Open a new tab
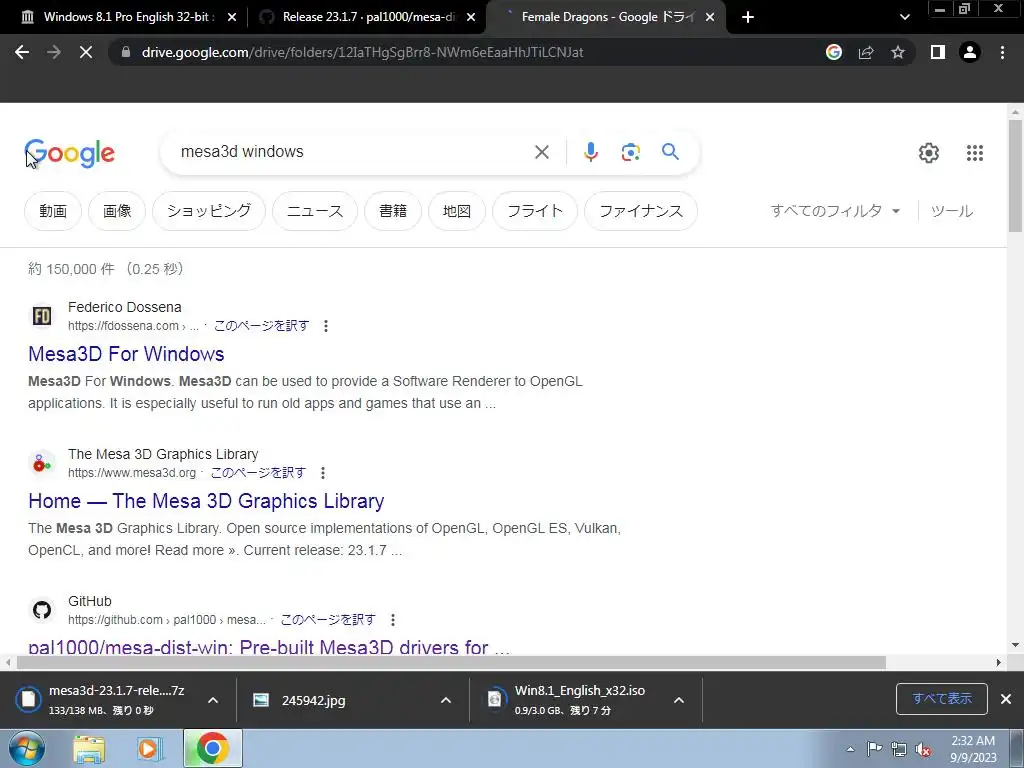Image resolution: width=1024 pixels, height=768 pixels. coord(748,17)
